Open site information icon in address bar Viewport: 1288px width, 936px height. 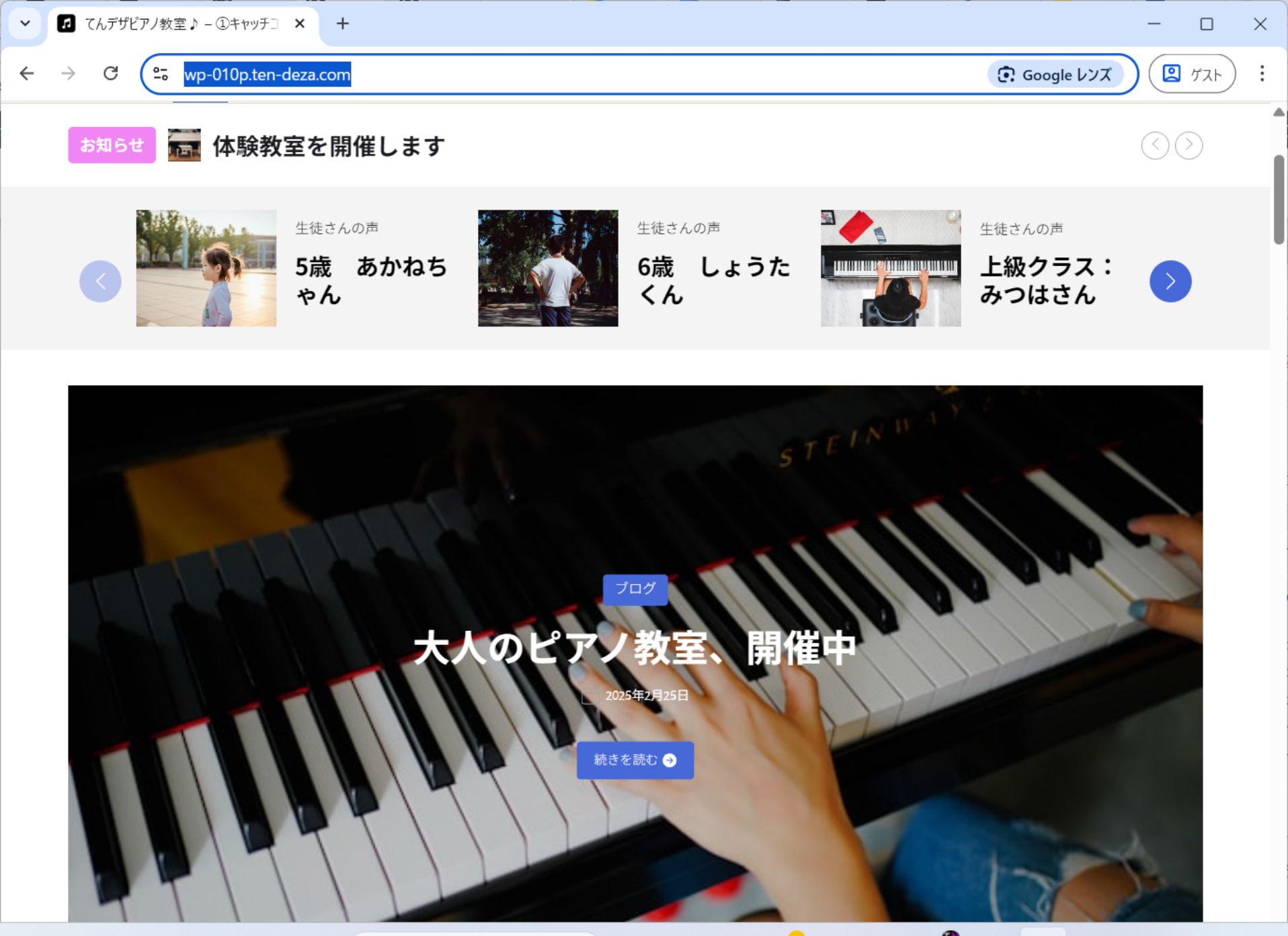pyautogui.click(x=161, y=74)
